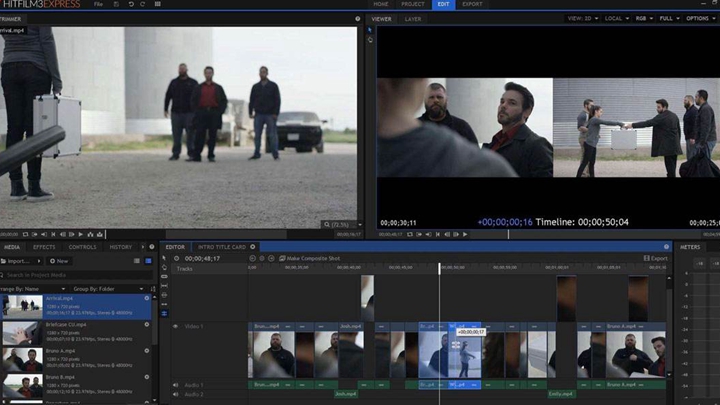Switch media panel to thumbnail view

tap(148, 261)
